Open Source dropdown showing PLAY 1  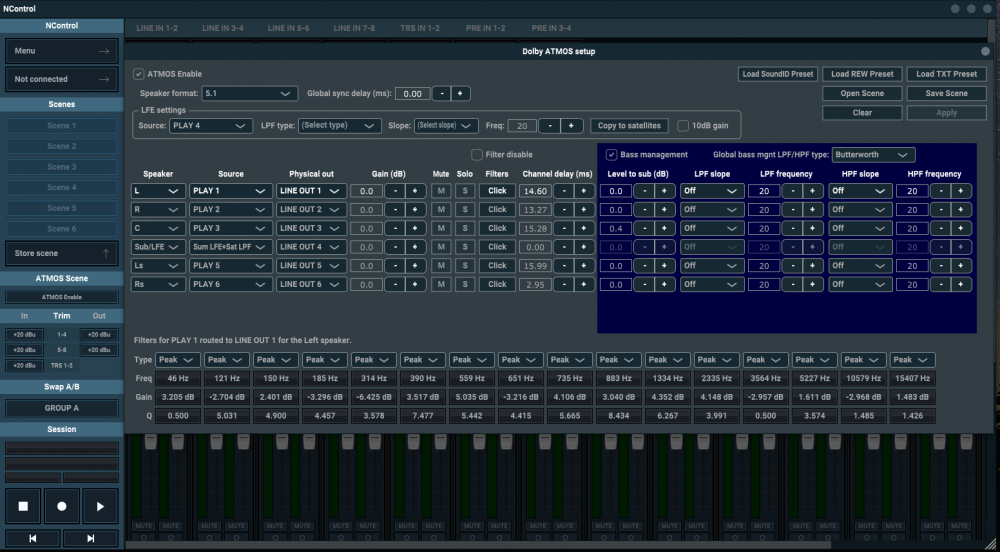[230, 191]
